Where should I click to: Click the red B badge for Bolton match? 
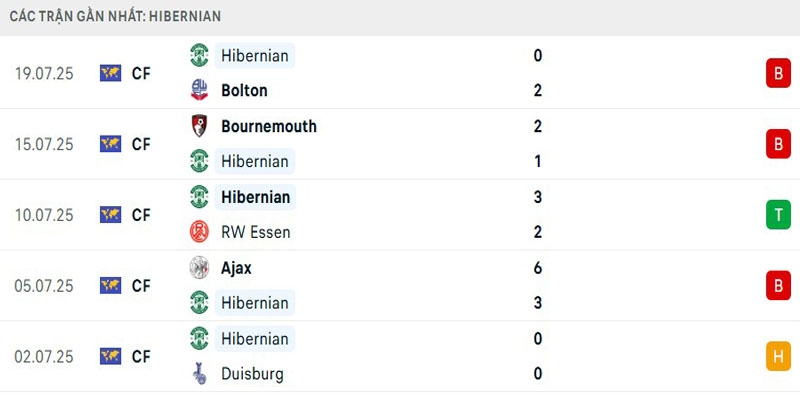(x=778, y=73)
